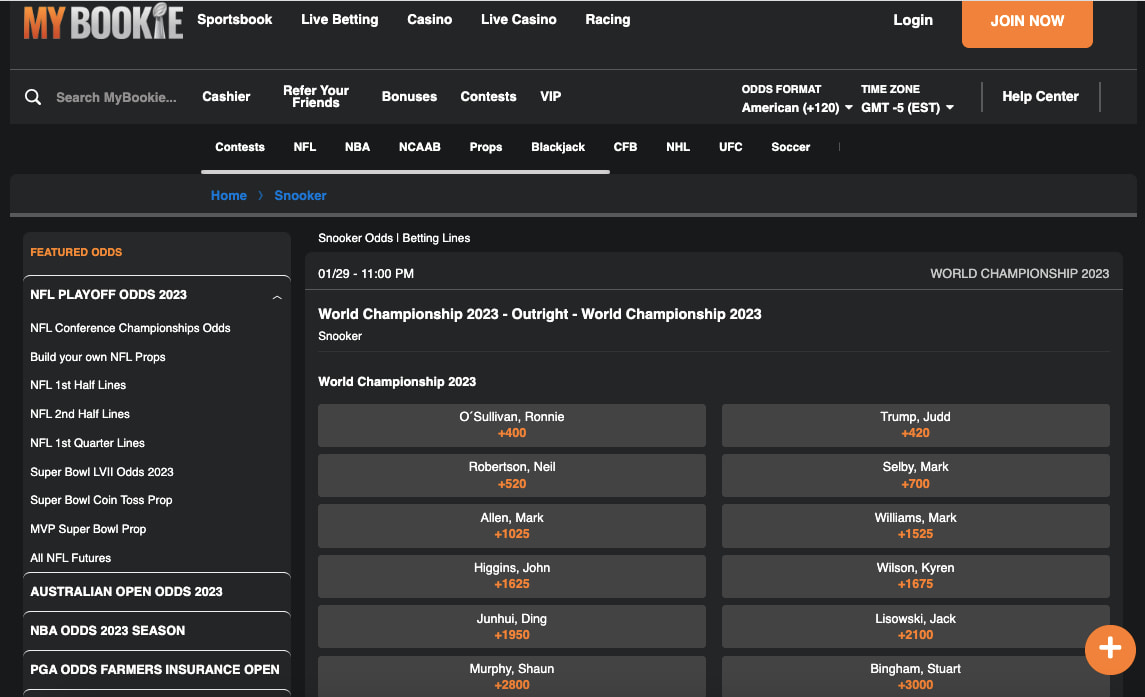Open the Time Zone dropdown
The width and height of the screenshot is (1145, 697).
coord(907,107)
